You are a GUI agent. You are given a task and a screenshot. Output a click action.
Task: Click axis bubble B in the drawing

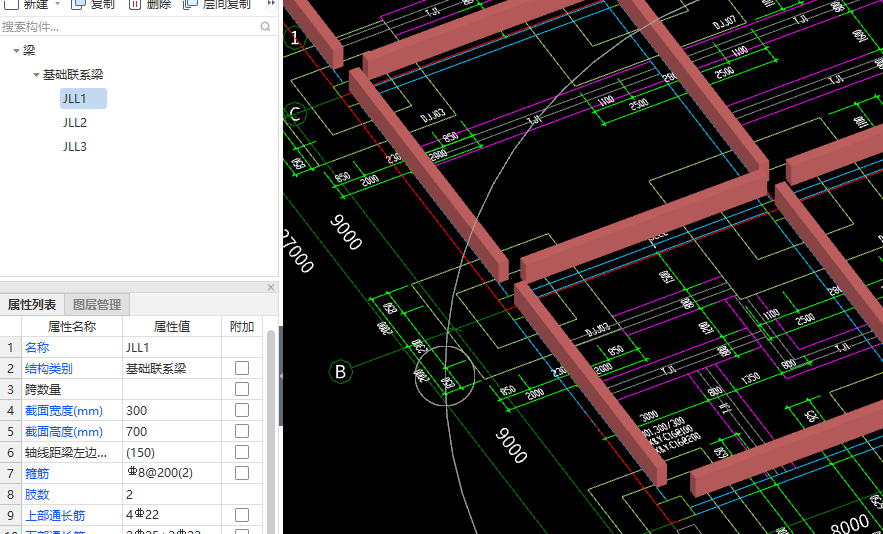tap(340, 372)
